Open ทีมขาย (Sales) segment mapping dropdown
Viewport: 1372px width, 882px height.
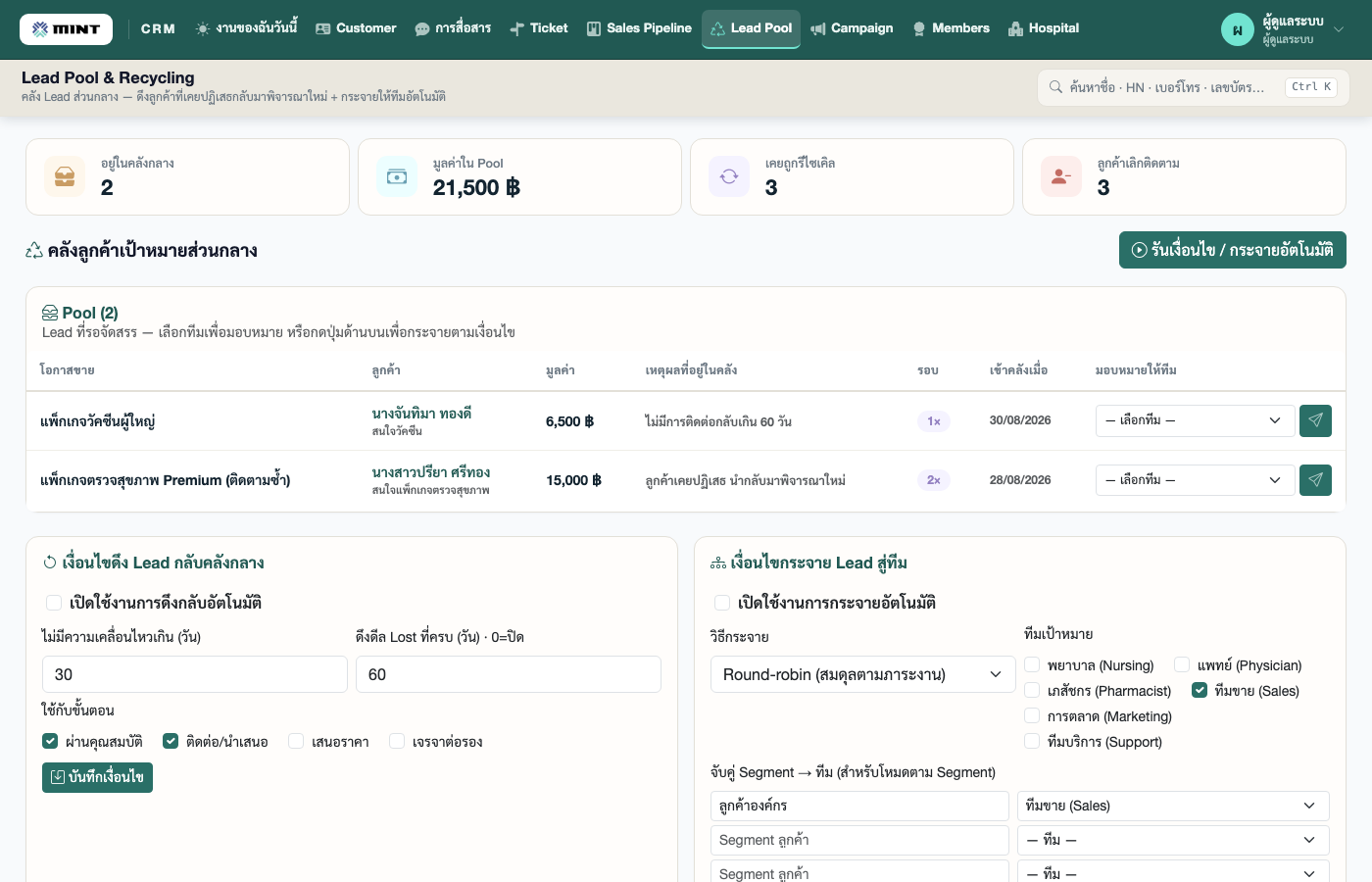point(1173,806)
